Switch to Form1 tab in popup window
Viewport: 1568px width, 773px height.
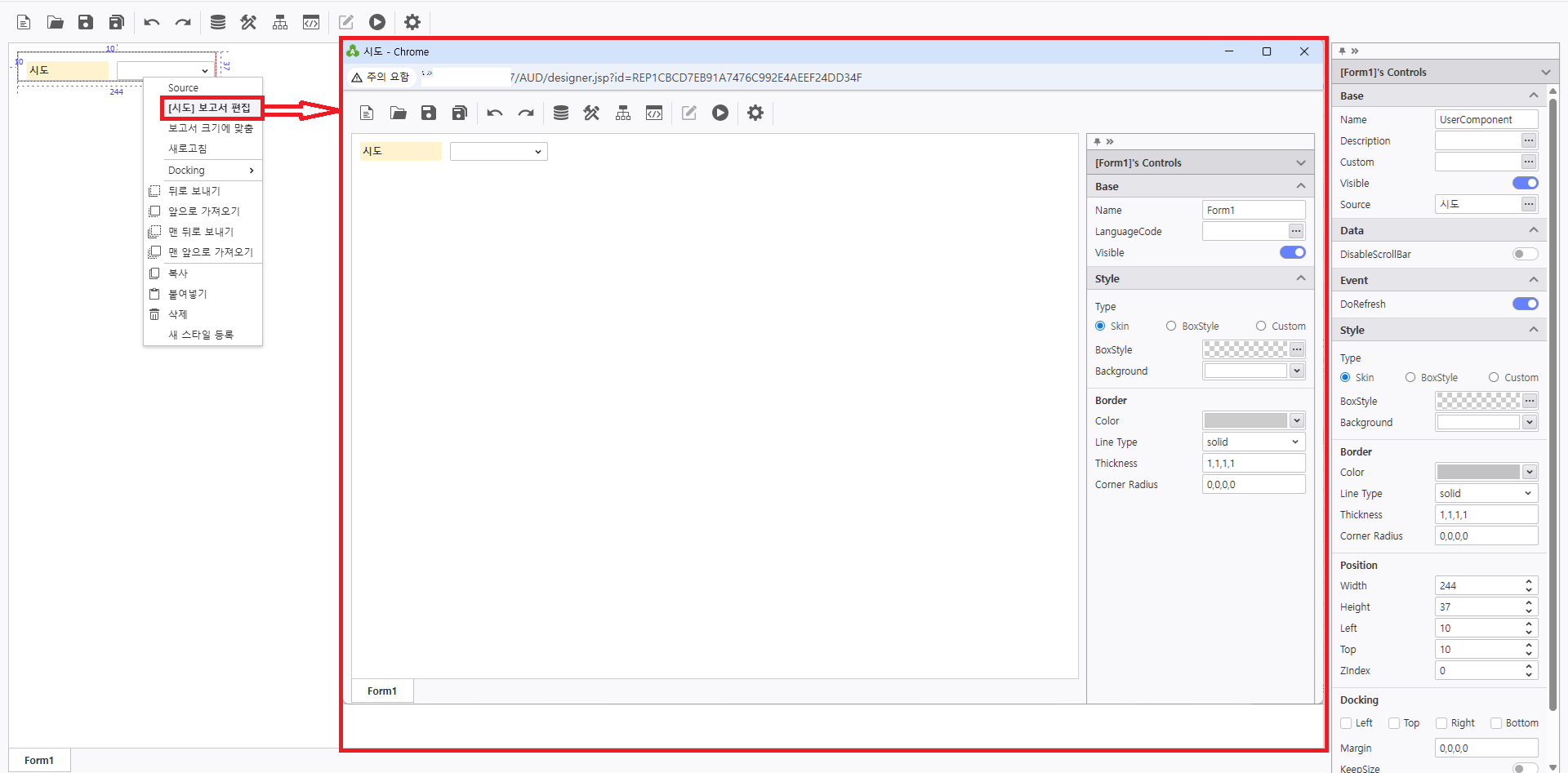pyautogui.click(x=382, y=691)
